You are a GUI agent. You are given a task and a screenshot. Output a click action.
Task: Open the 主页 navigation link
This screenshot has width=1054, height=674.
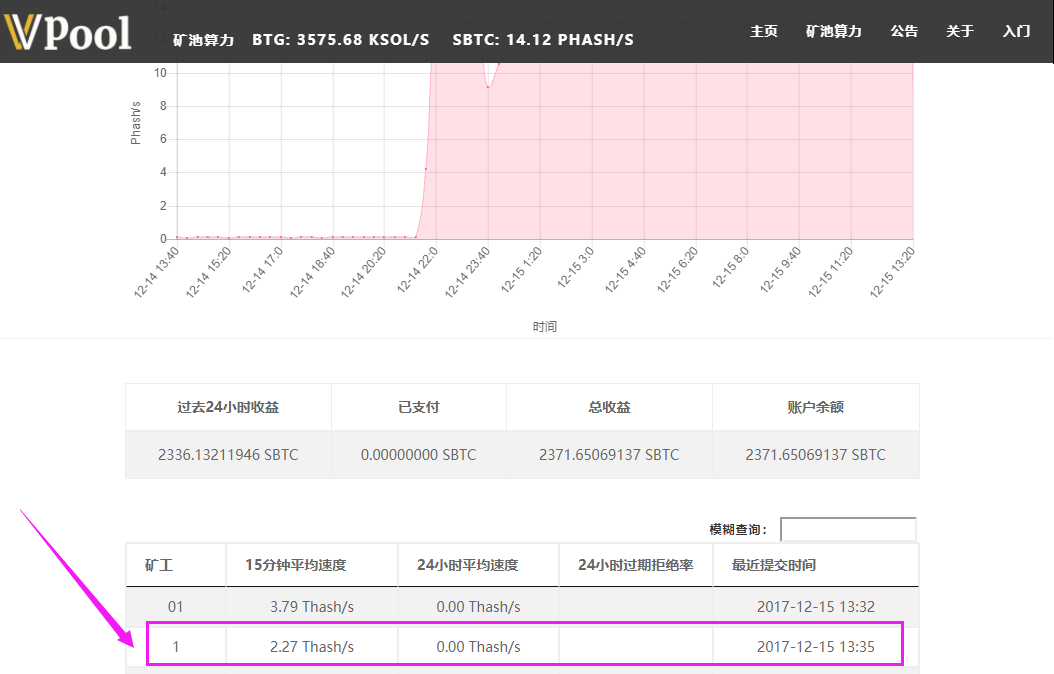(764, 31)
